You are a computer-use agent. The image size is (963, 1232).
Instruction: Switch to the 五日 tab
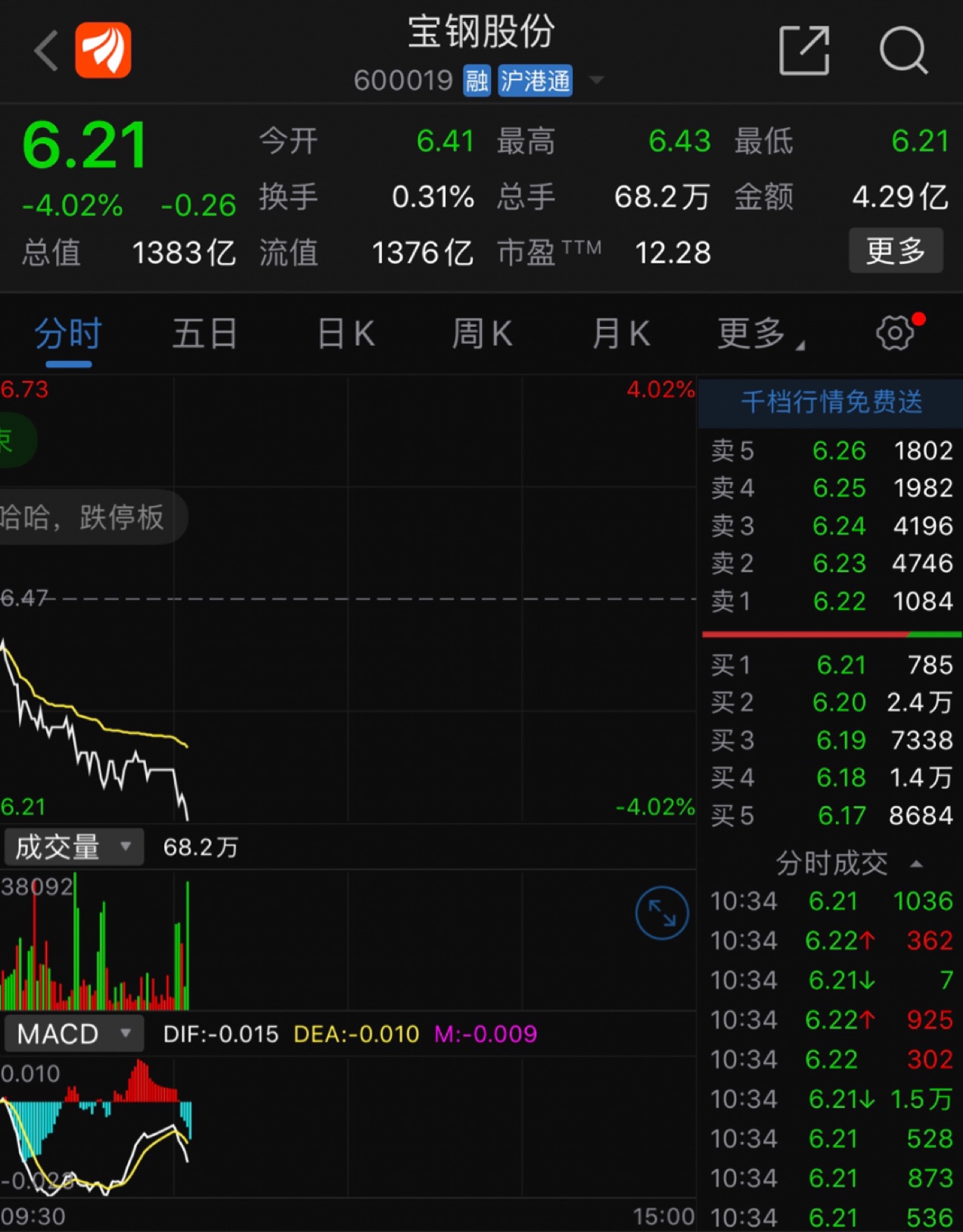(205, 334)
